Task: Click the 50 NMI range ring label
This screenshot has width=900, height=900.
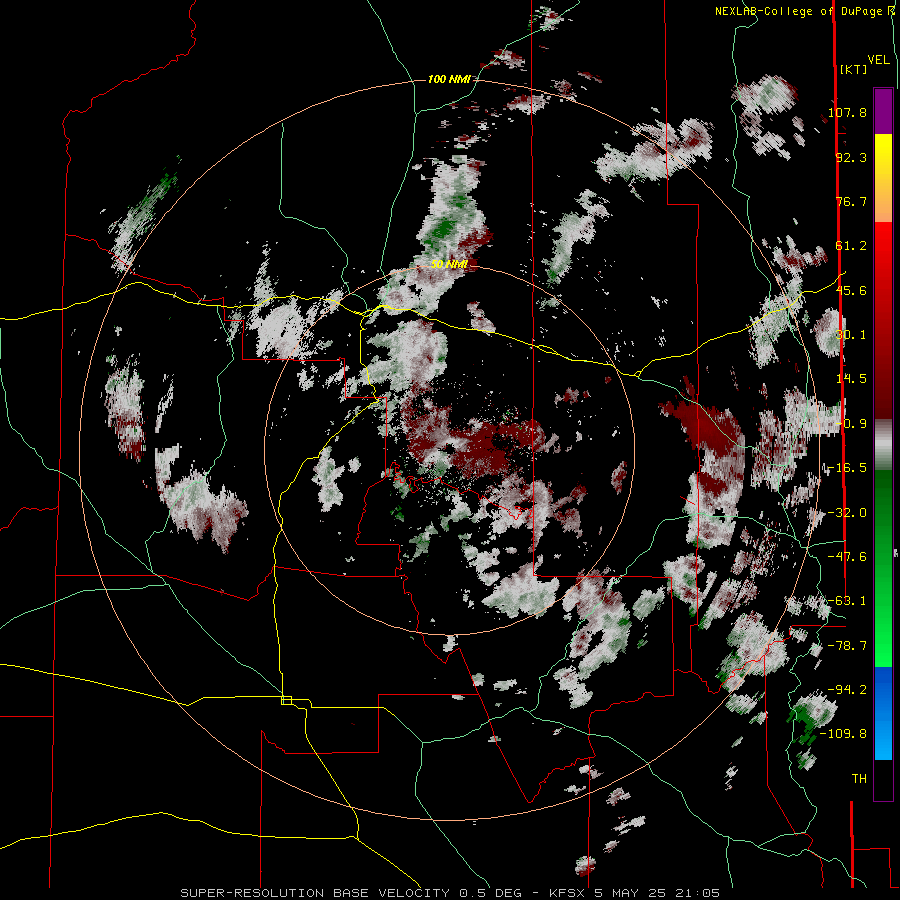Action: [x=449, y=264]
